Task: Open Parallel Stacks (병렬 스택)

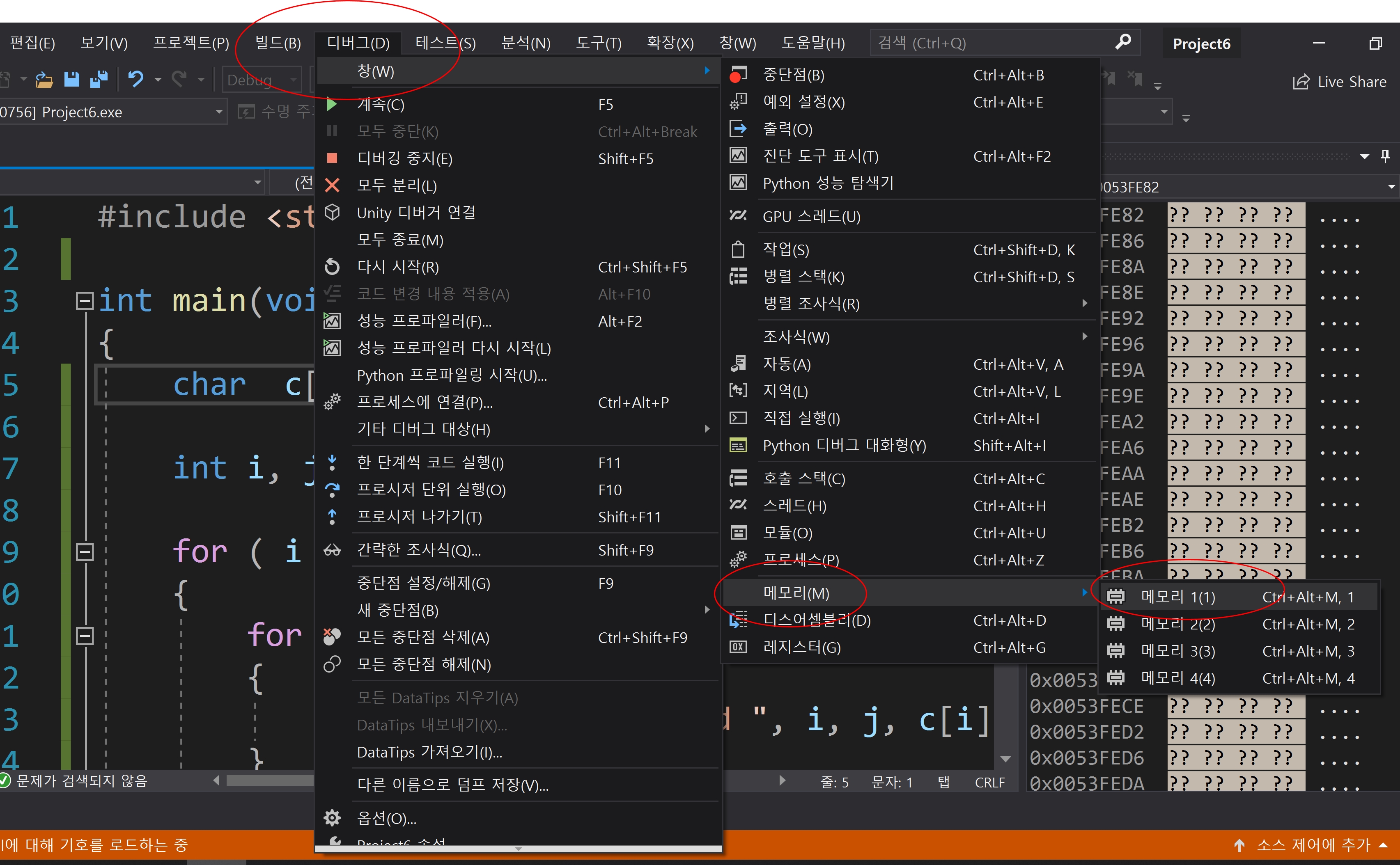Action: pyautogui.click(x=910, y=277)
